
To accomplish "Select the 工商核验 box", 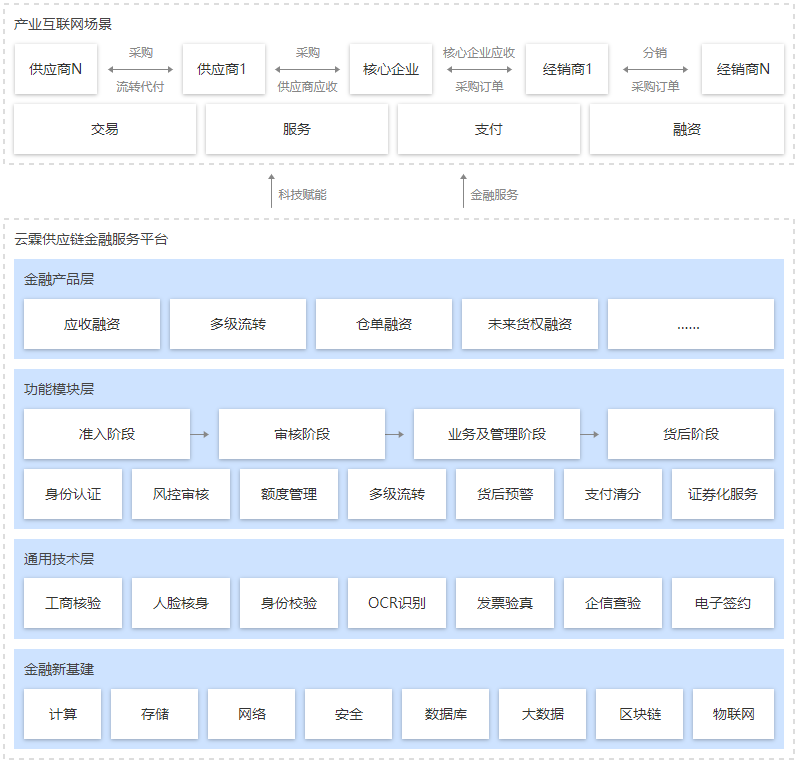I will (73, 603).
